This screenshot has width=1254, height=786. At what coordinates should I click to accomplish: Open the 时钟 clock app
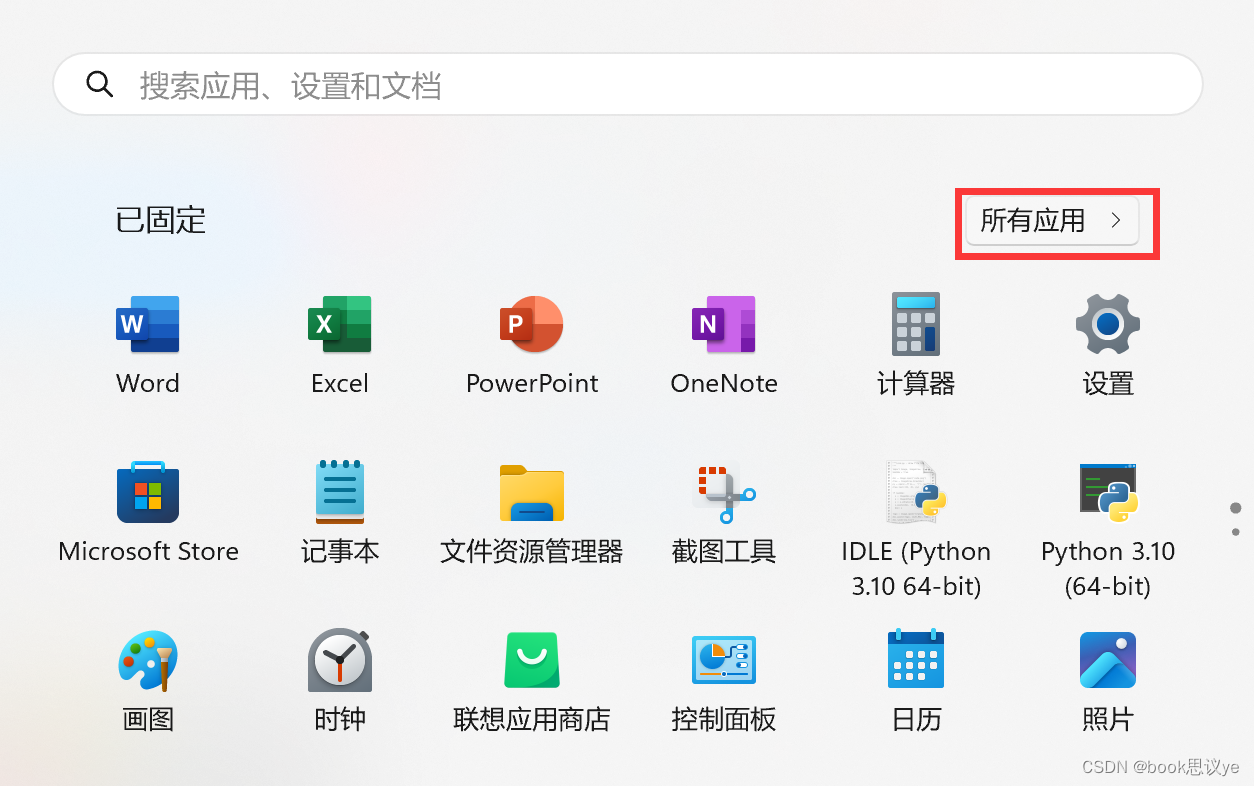340,660
